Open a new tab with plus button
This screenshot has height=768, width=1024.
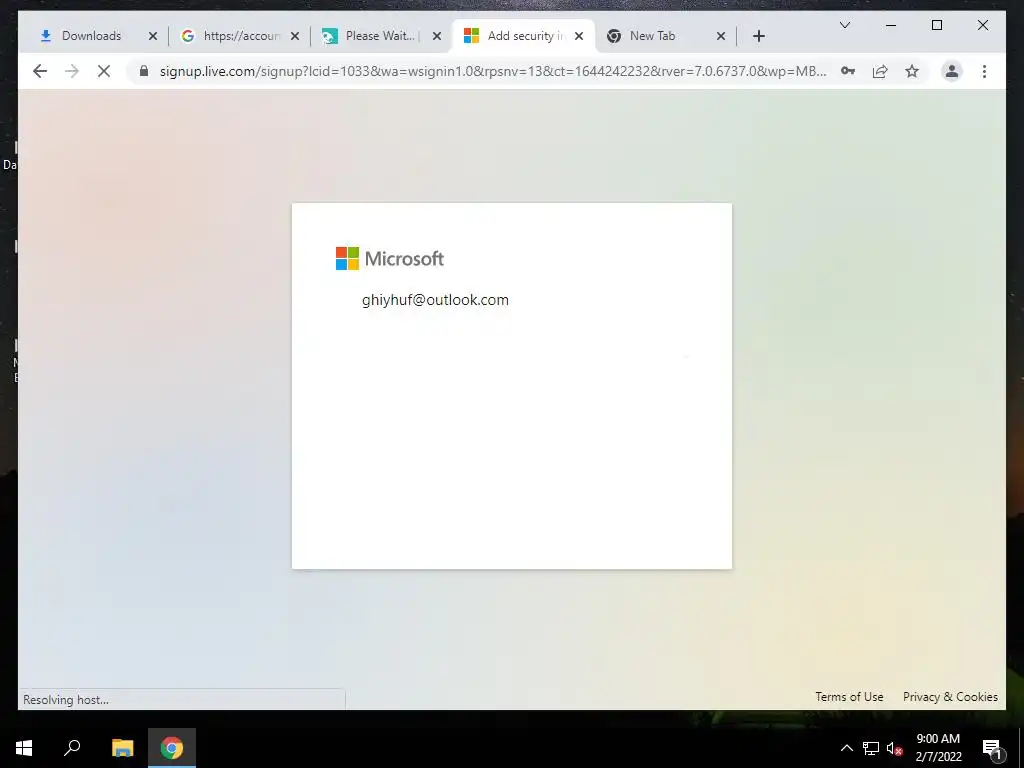pyautogui.click(x=758, y=36)
